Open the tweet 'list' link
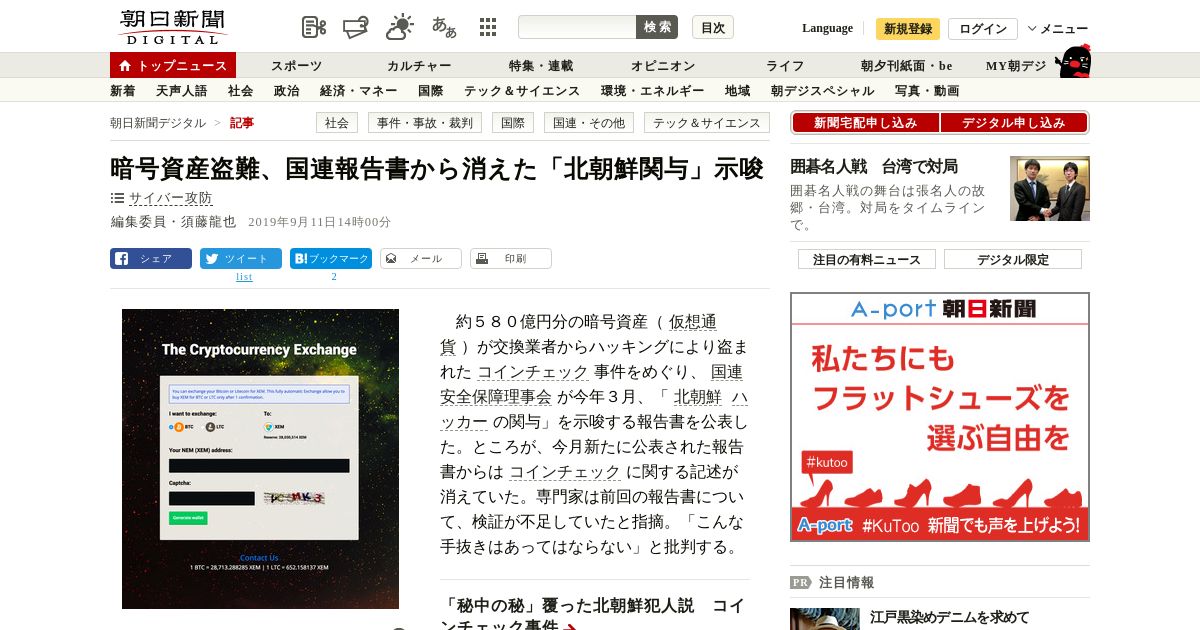 244,276
